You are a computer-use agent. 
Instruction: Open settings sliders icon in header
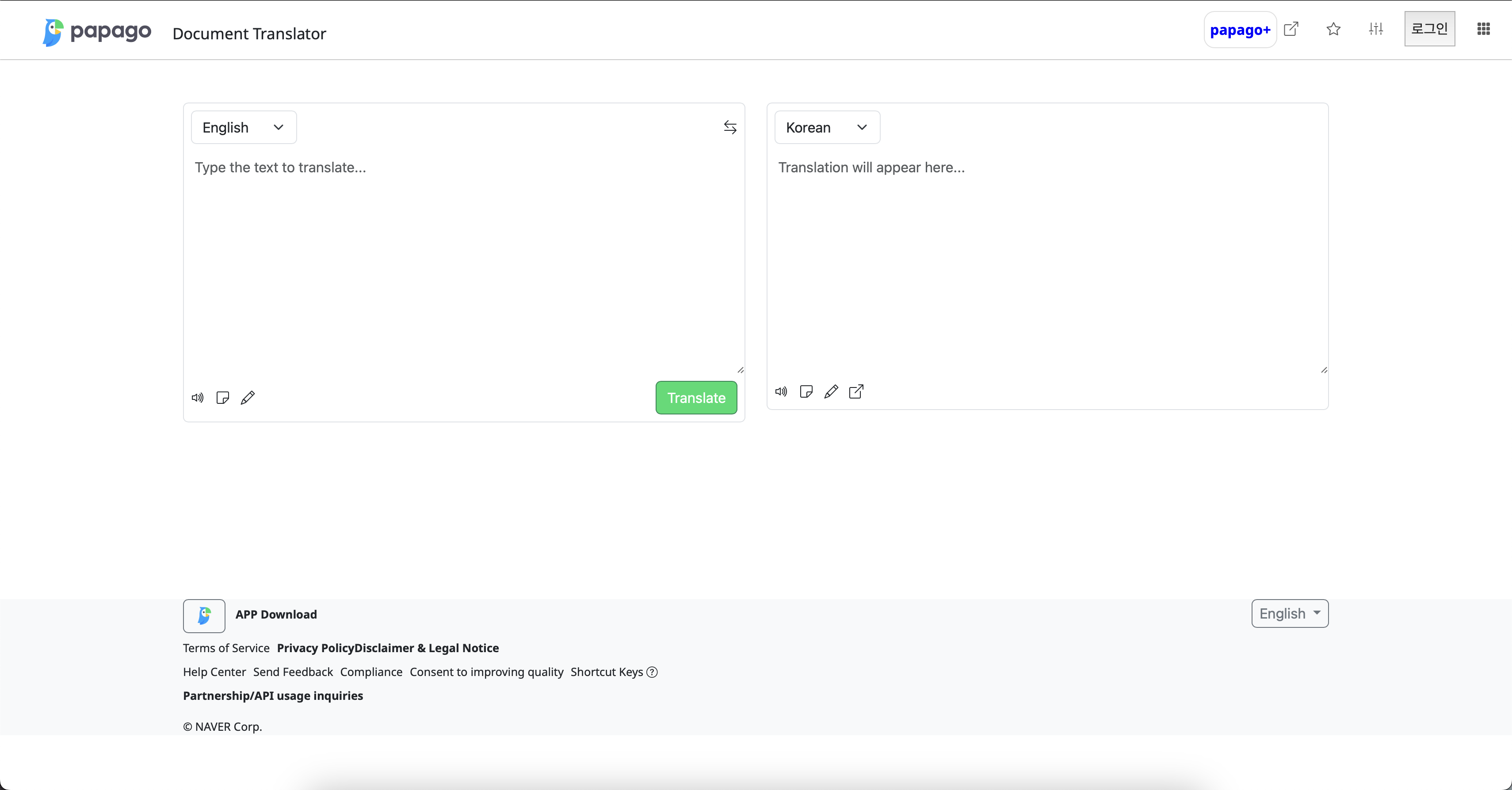(x=1376, y=29)
